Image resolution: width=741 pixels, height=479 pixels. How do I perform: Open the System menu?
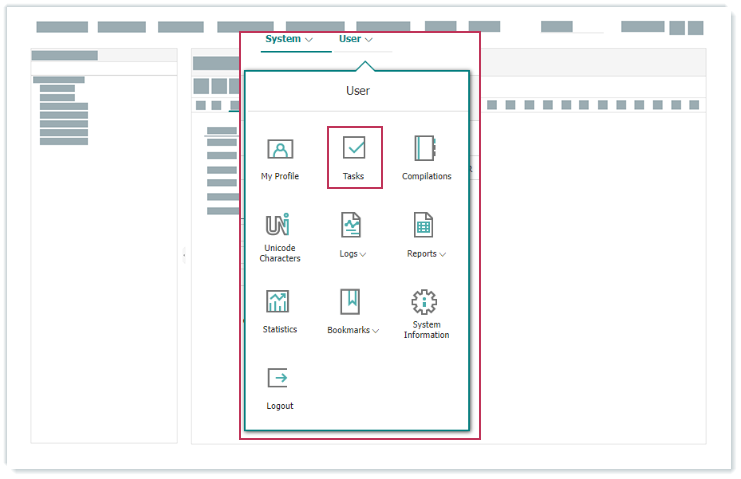(283, 39)
